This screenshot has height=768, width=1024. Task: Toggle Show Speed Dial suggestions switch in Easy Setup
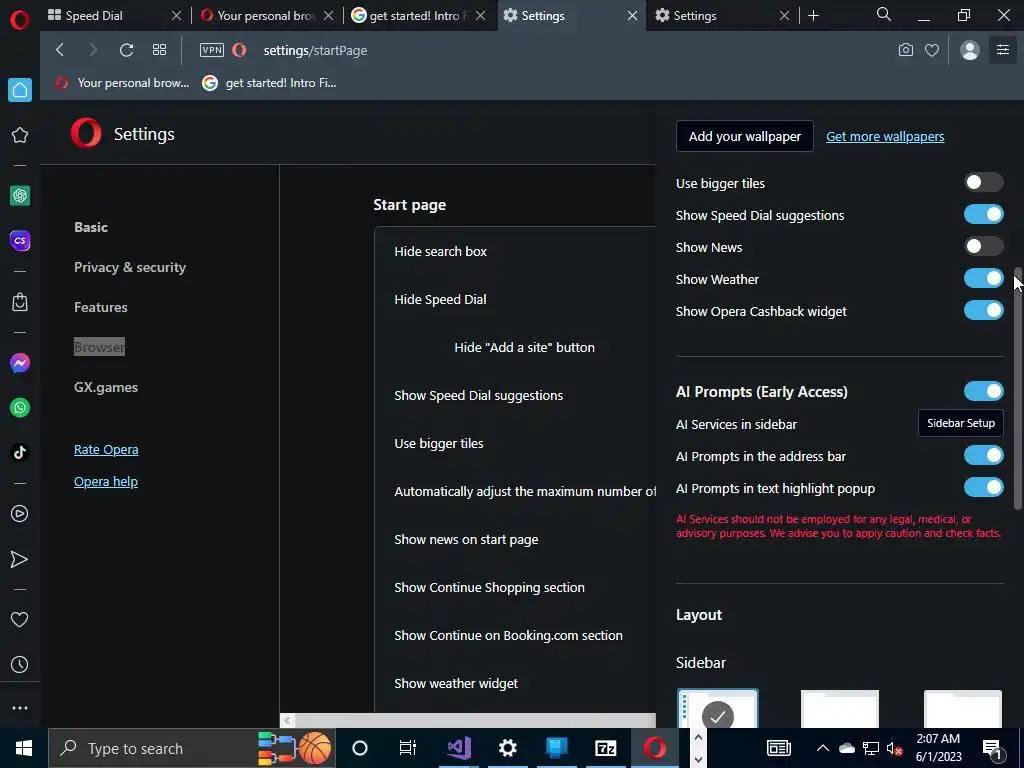984,215
